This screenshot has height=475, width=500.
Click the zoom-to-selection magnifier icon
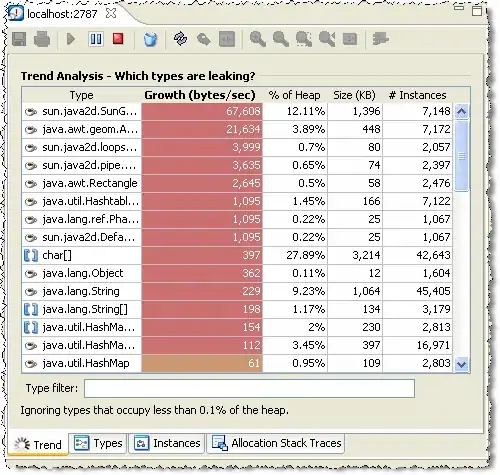pos(304,39)
